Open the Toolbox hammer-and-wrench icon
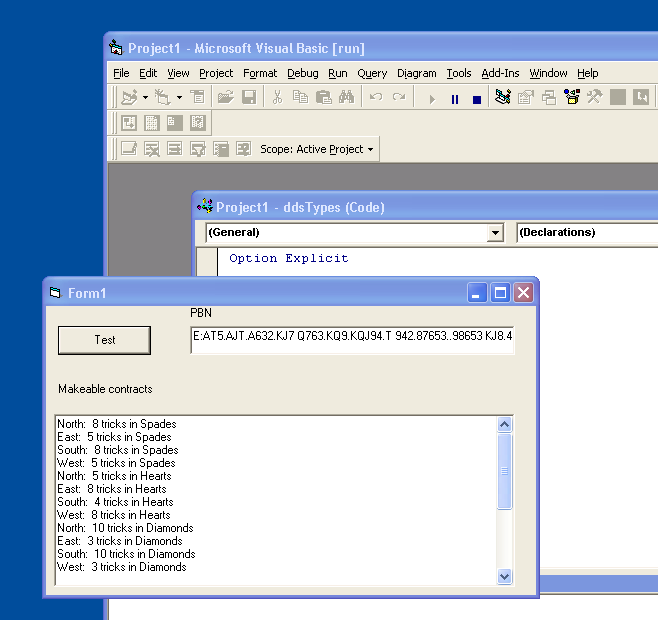 pyautogui.click(x=595, y=97)
